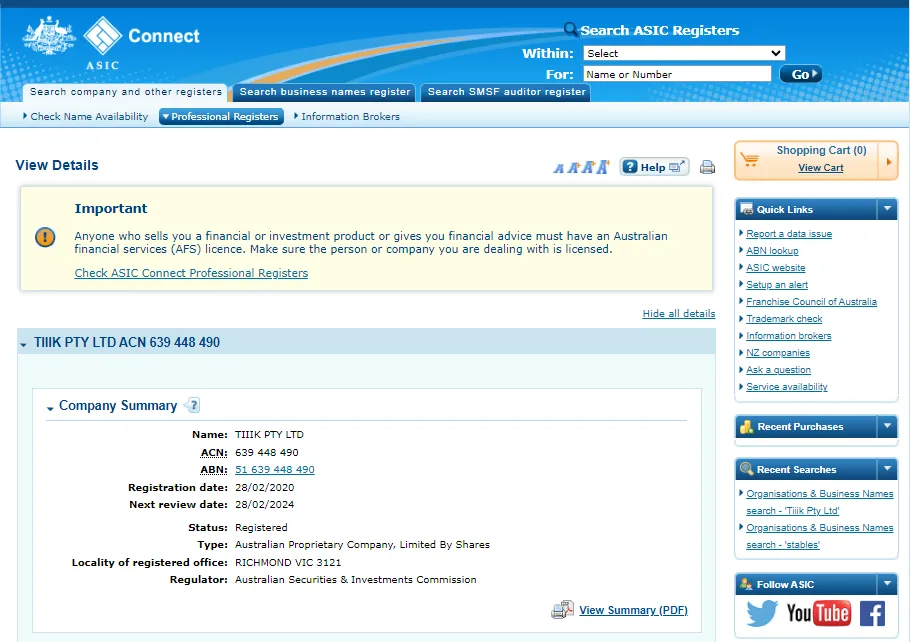Click the Name or Number input field
The height and width of the screenshot is (642, 910).
pos(677,74)
